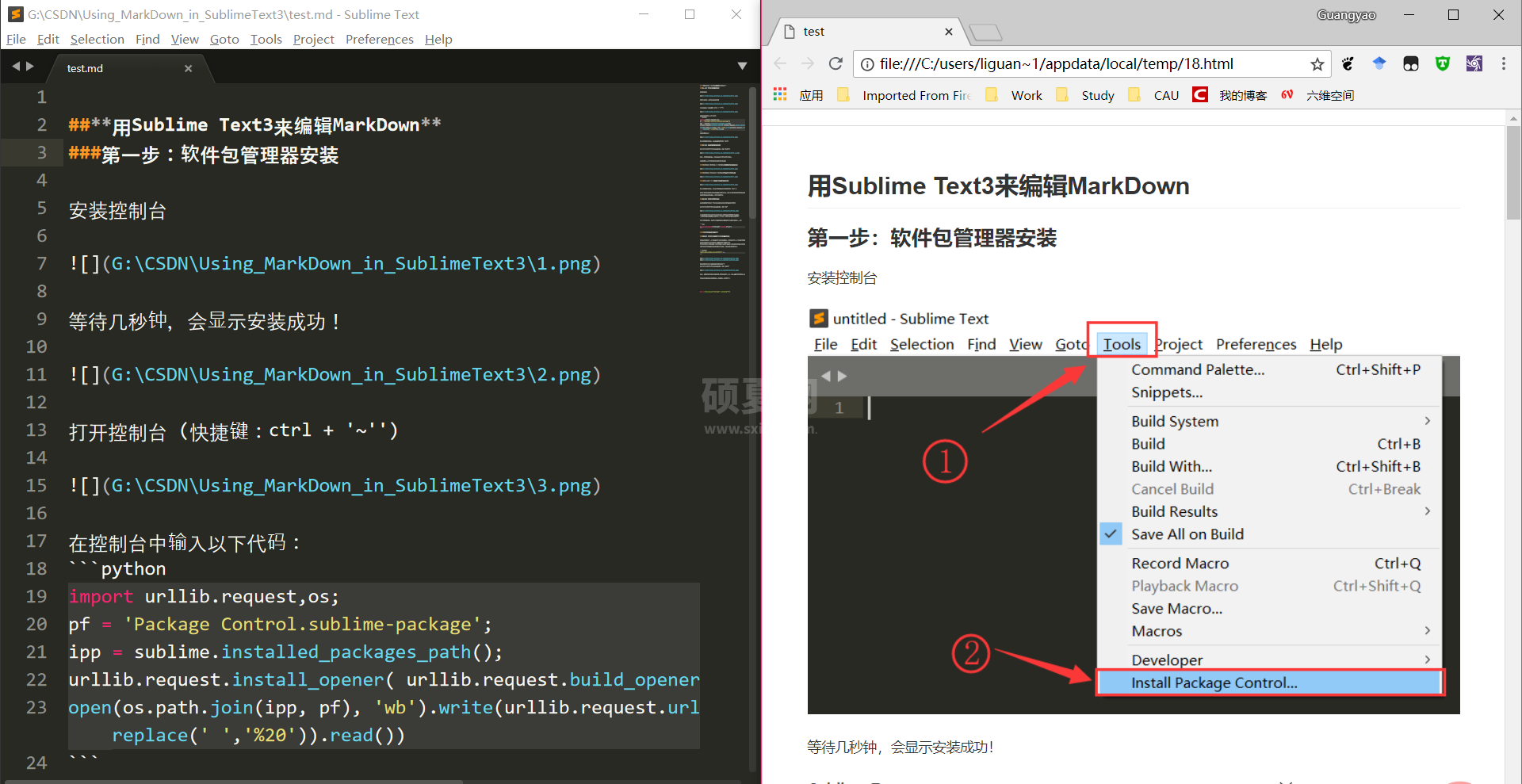Open the Imported From Firefox bookmark folder
This screenshot has height=784, width=1522.
click(x=904, y=95)
